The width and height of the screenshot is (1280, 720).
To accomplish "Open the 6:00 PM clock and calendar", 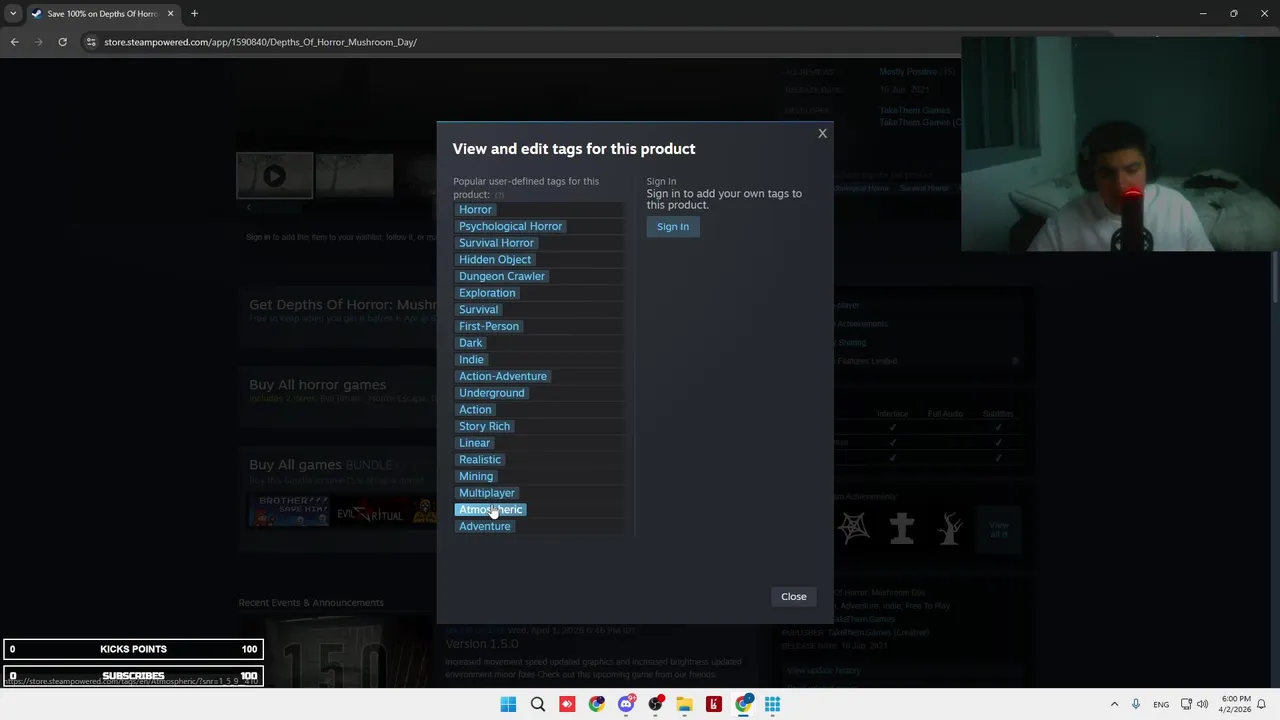I will 1236,704.
